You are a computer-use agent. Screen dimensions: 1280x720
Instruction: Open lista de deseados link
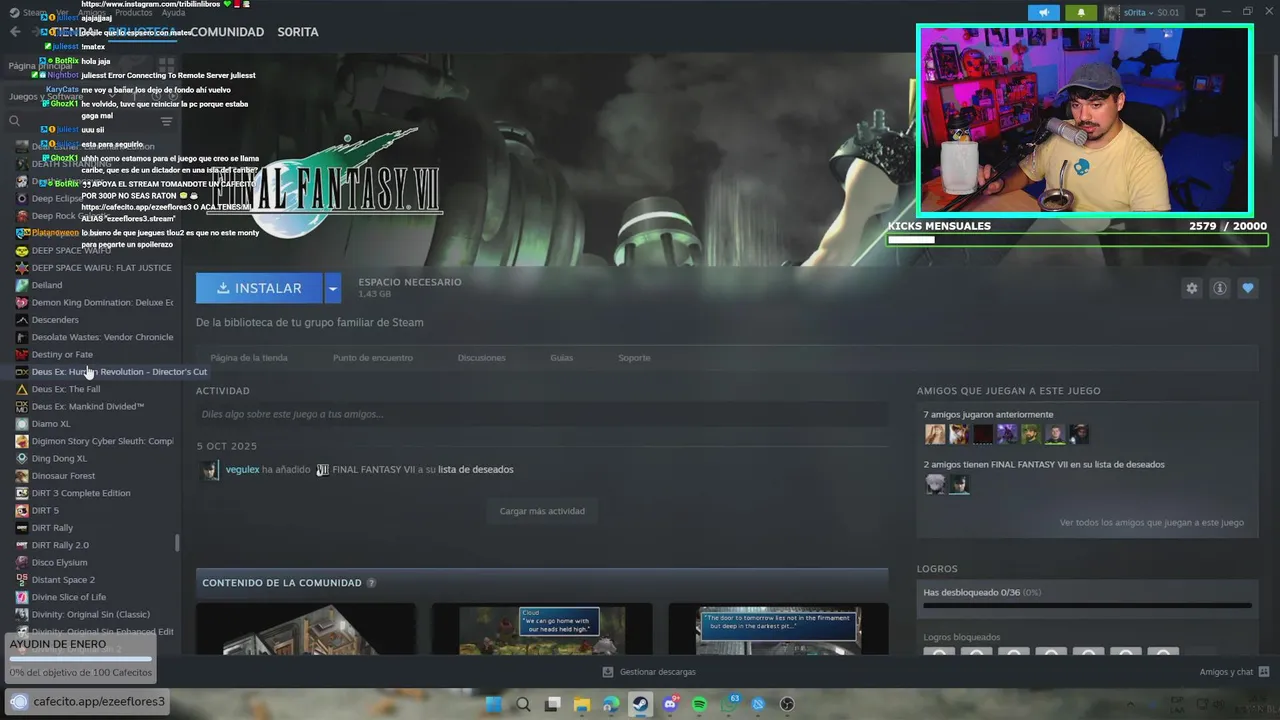tap(476, 470)
